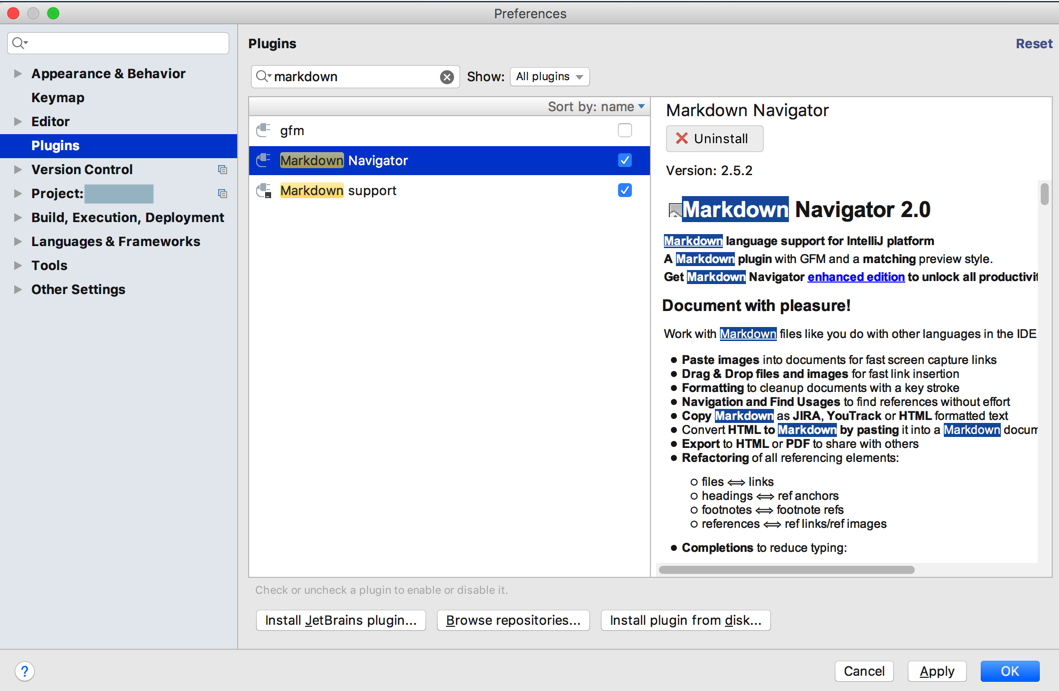Click Install JetBrains plugin button
1059x691 pixels.
tap(340, 620)
